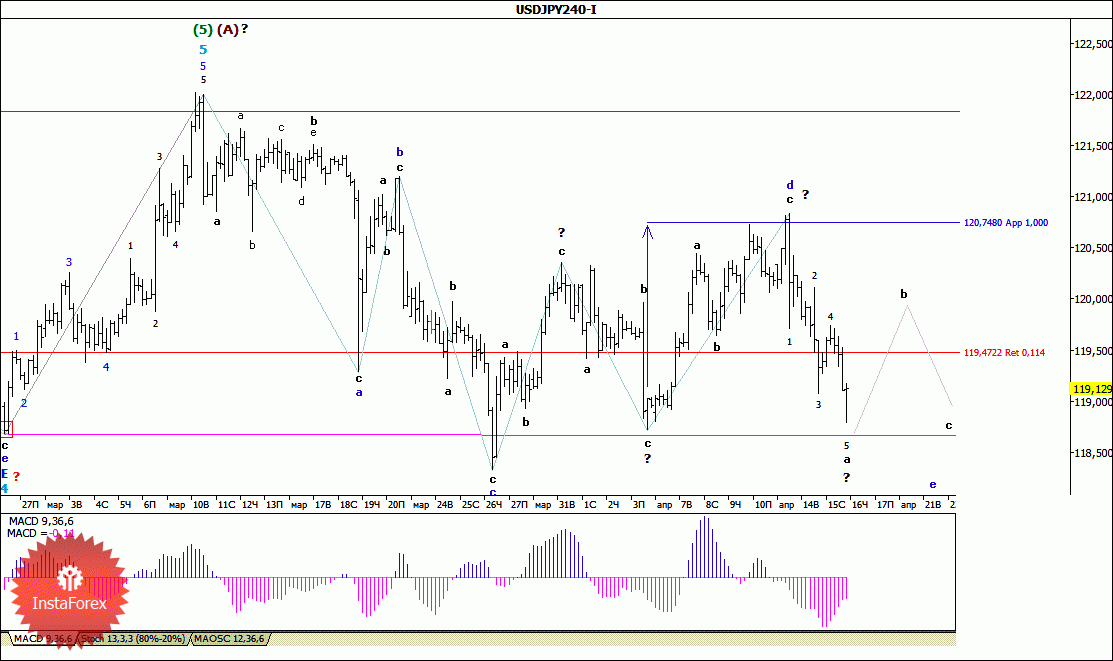Click the 15С date label on time axis
This screenshot has width=1113, height=661.
pos(837,505)
